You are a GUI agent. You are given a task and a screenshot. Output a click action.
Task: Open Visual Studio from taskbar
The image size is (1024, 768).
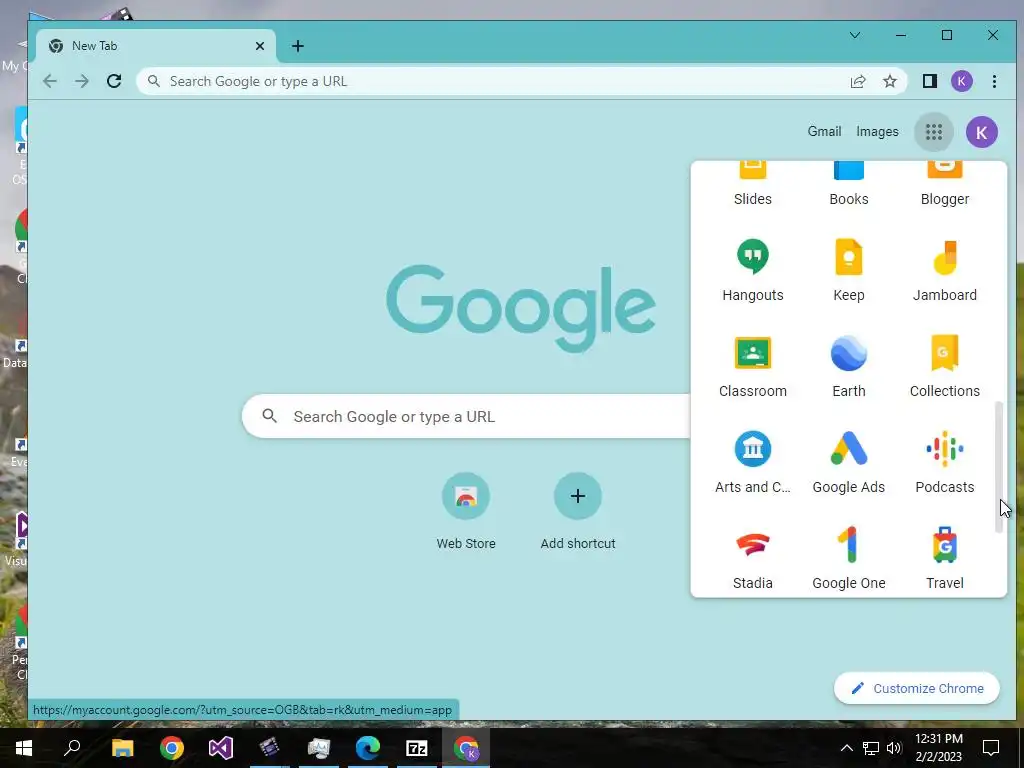click(221, 748)
